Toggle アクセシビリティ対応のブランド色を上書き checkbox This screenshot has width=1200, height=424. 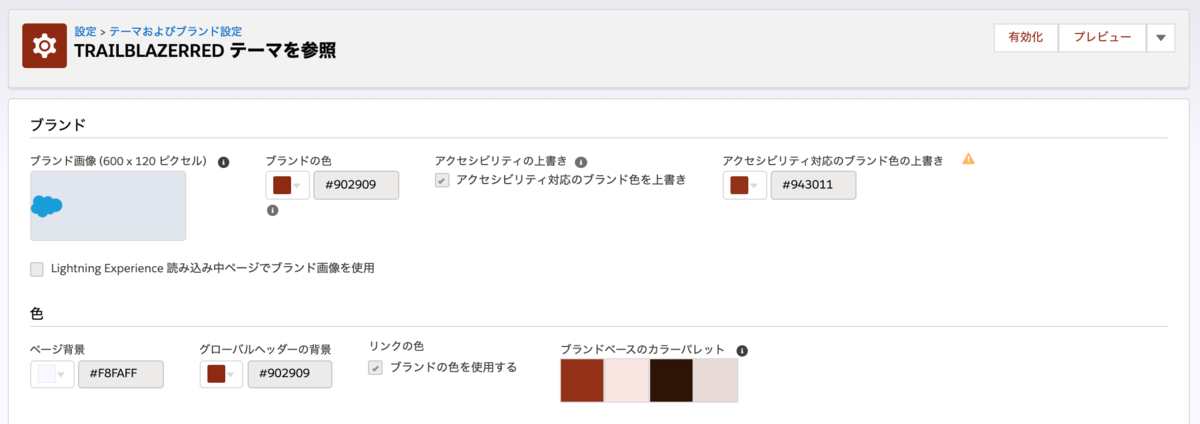click(x=442, y=180)
